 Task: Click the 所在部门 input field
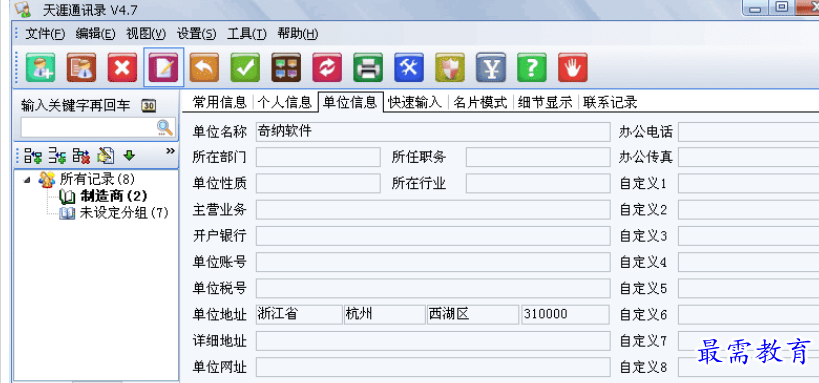(318, 157)
